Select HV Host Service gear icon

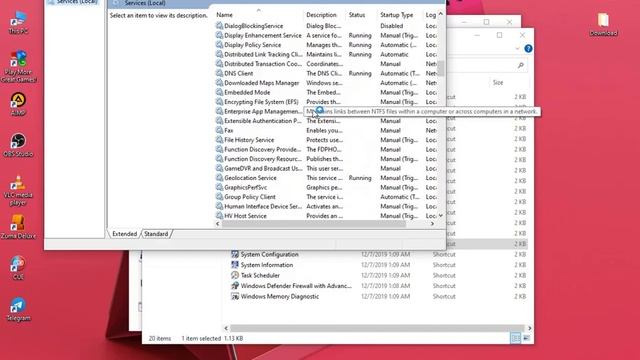point(219,216)
